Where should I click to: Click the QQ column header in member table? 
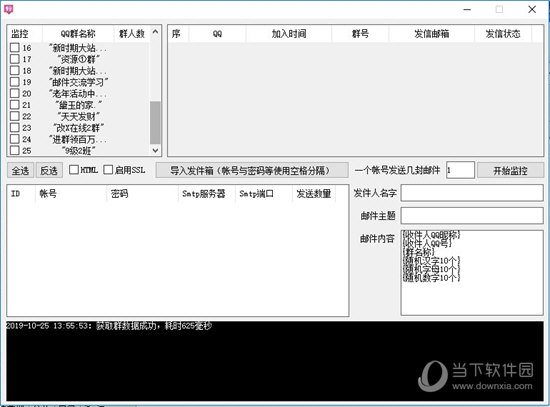[x=217, y=34]
